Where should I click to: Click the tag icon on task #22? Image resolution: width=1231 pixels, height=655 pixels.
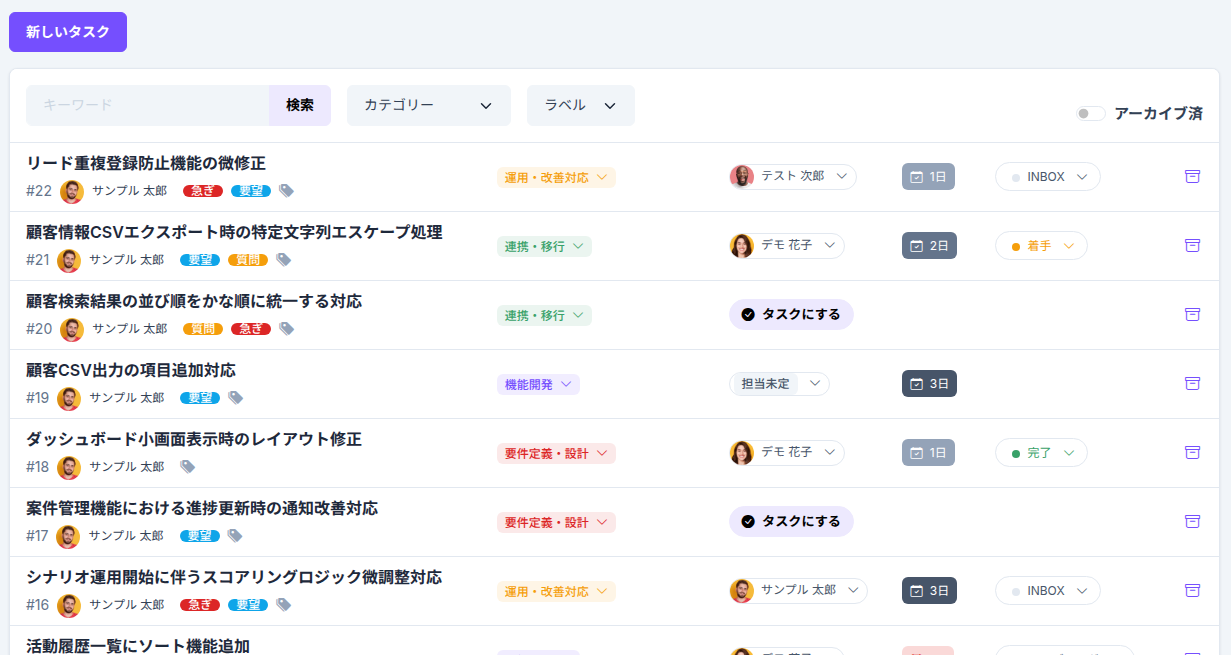(x=286, y=190)
